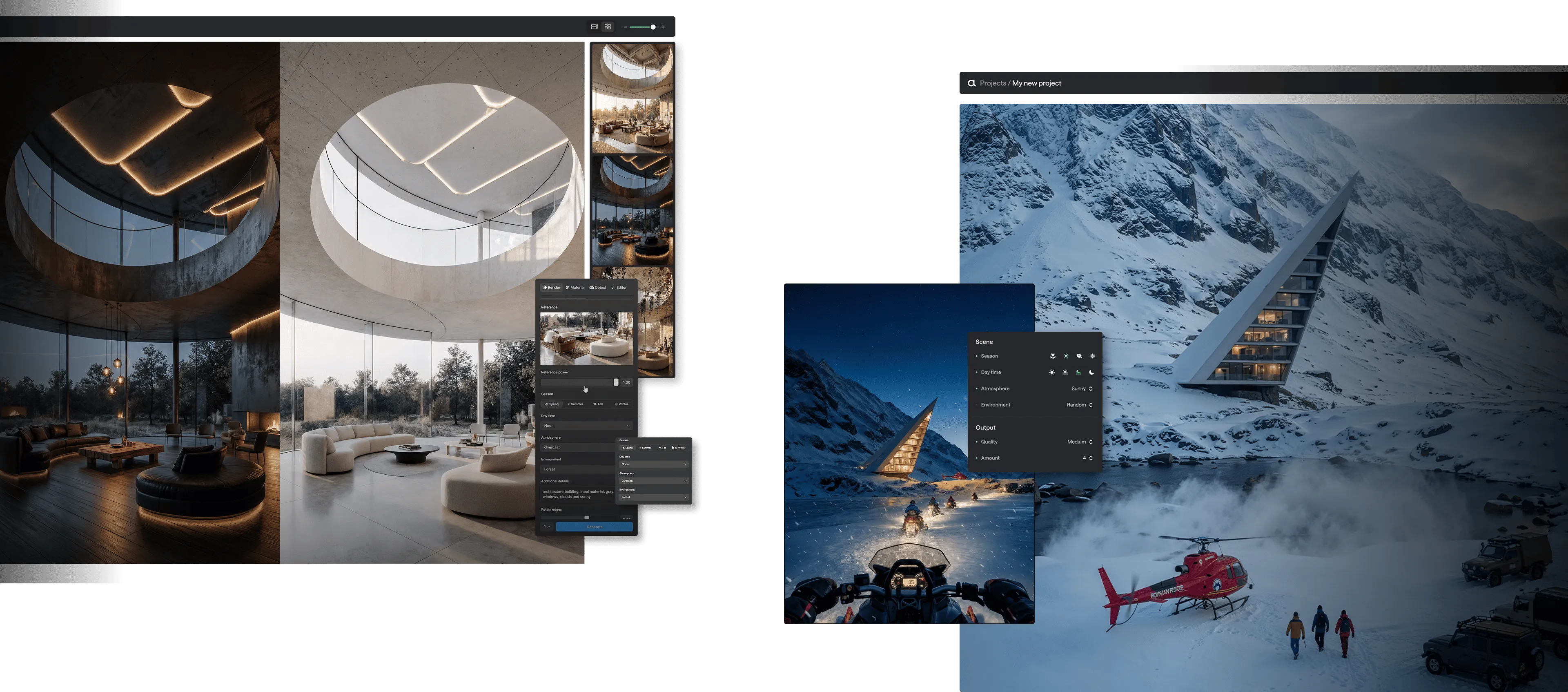Image resolution: width=1568 pixels, height=692 pixels.
Task: Select spring tulip season icon in Scene panel
Action: point(1052,356)
